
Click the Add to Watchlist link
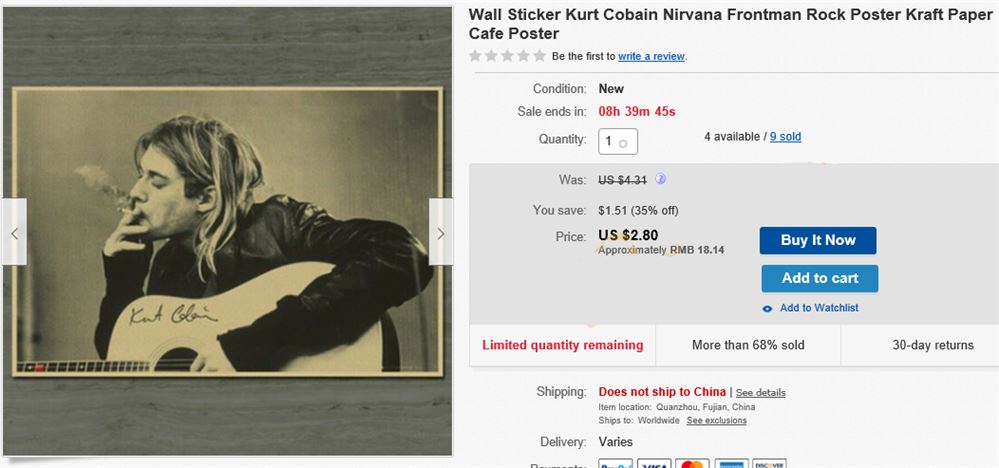[x=819, y=308]
